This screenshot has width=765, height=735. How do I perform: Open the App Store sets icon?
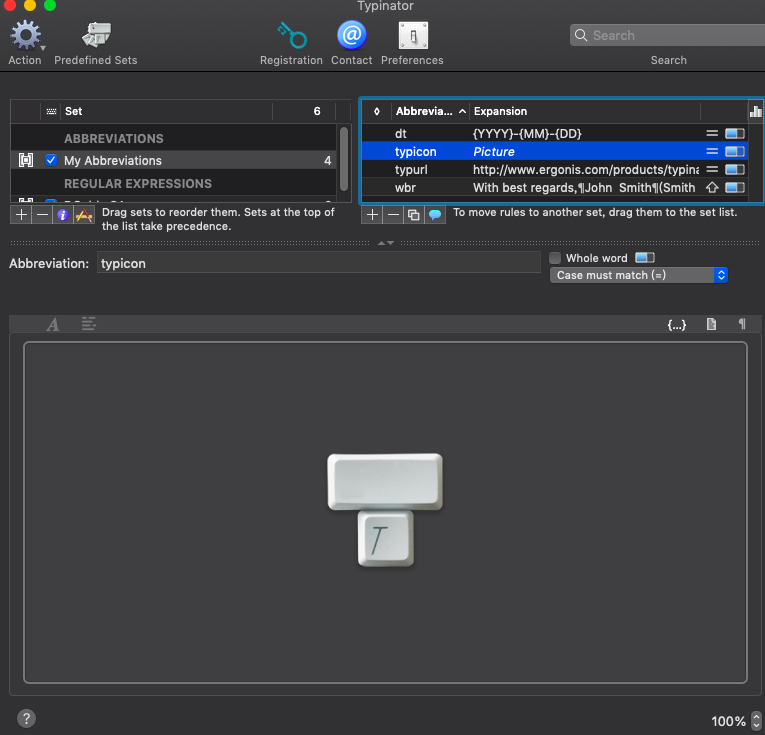(x=84, y=215)
